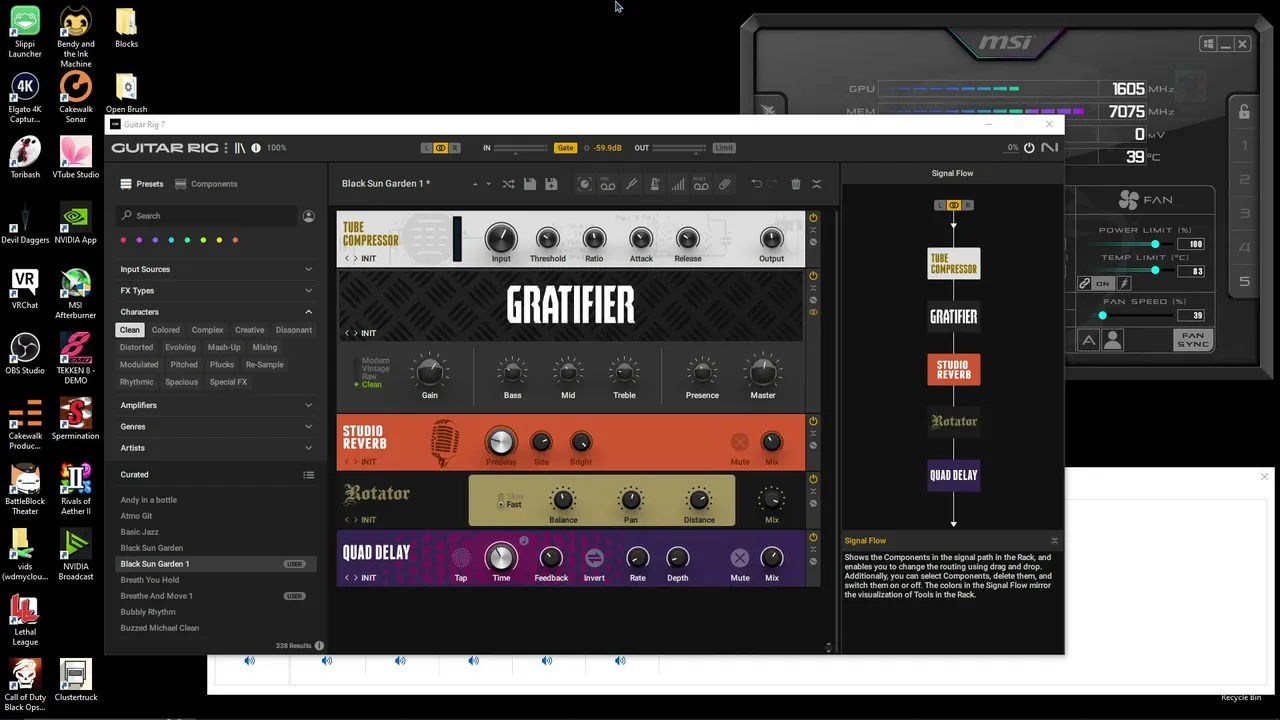Open the Post tape deck tool
The image size is (1280, 720).
point(701,184)
